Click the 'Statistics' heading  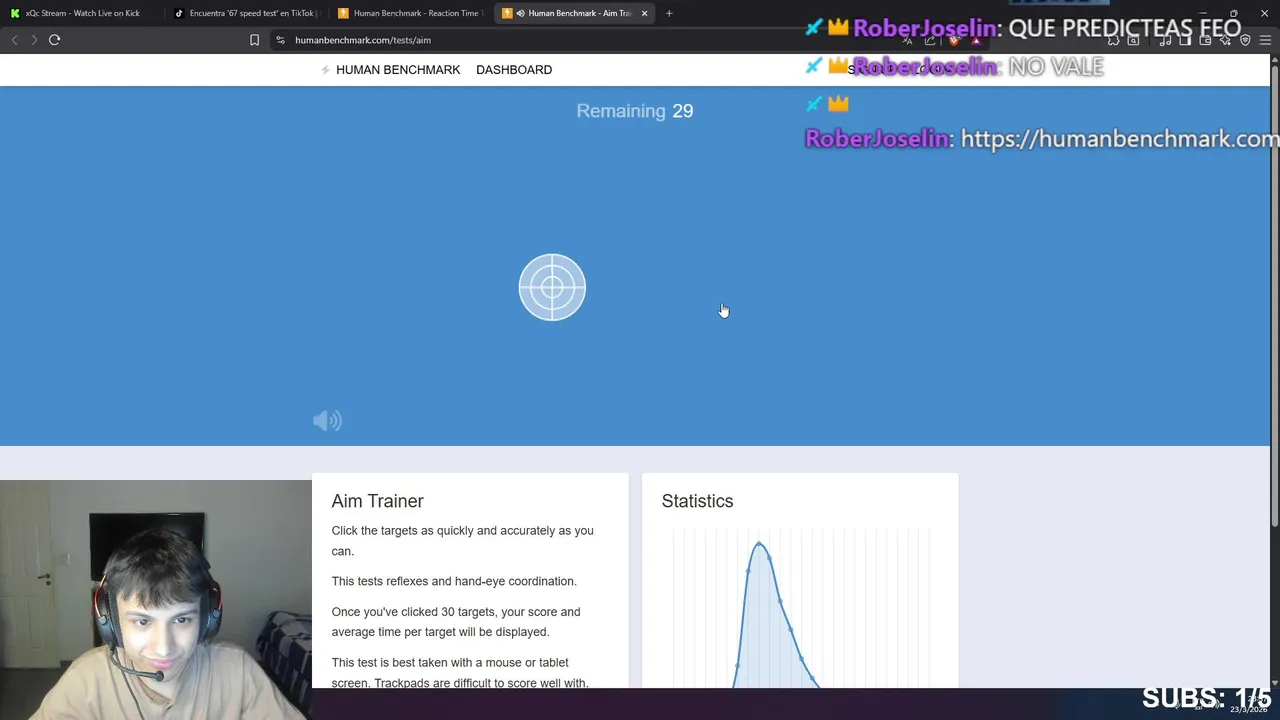coord(697,501)
